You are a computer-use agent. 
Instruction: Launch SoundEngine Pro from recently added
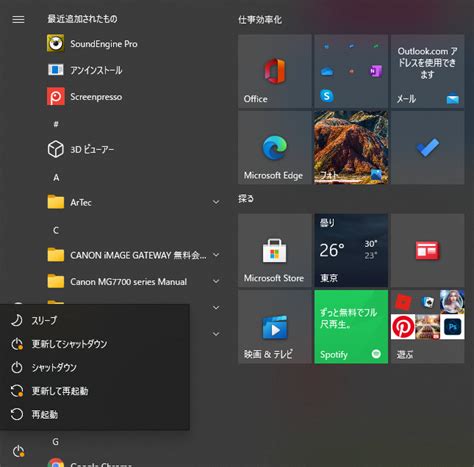click(133, 44)
